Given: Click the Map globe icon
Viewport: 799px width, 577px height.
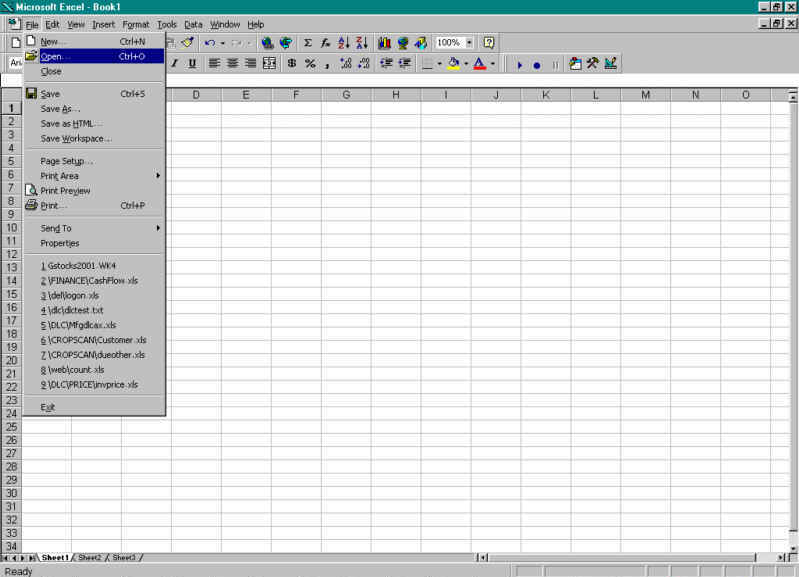Looking at the screenshot, I should pyautogui.click(x=403, y=43).
